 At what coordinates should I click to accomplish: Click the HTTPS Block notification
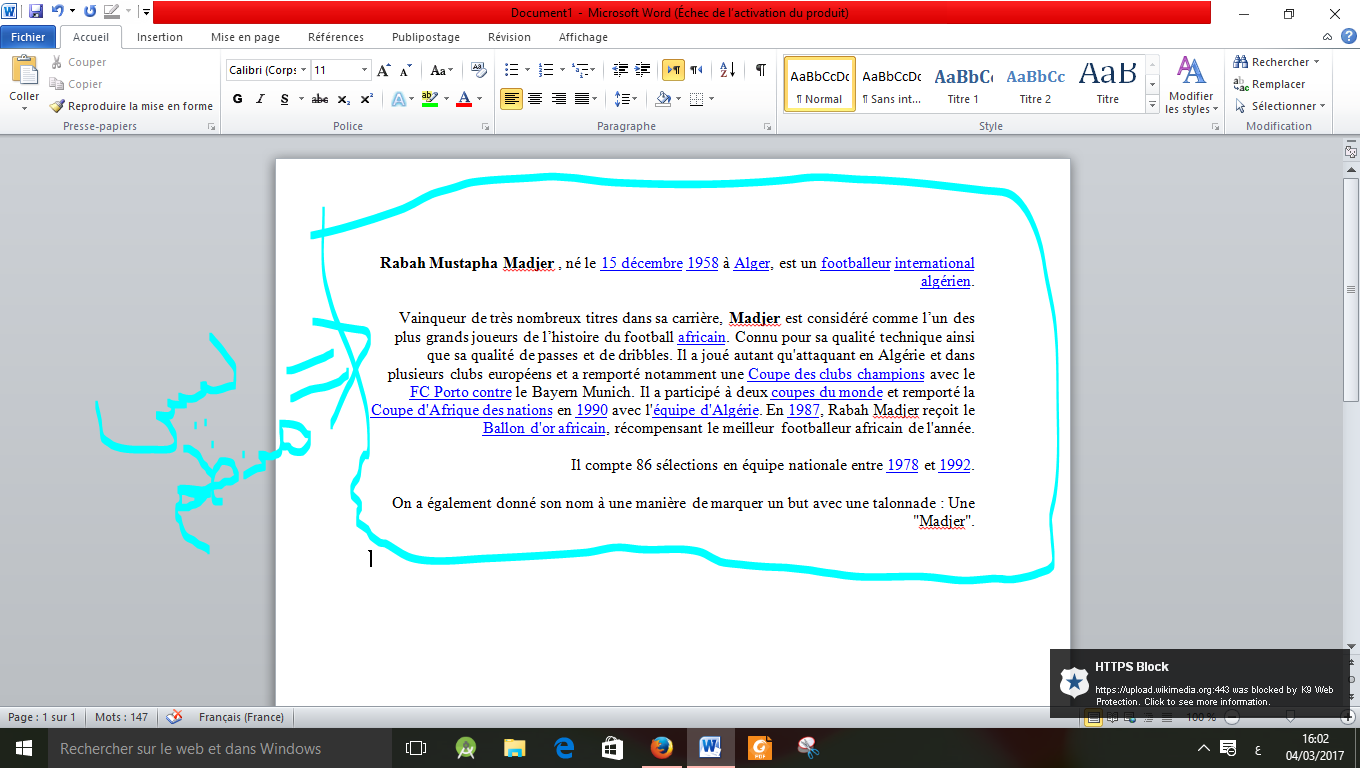(1200, 684)
